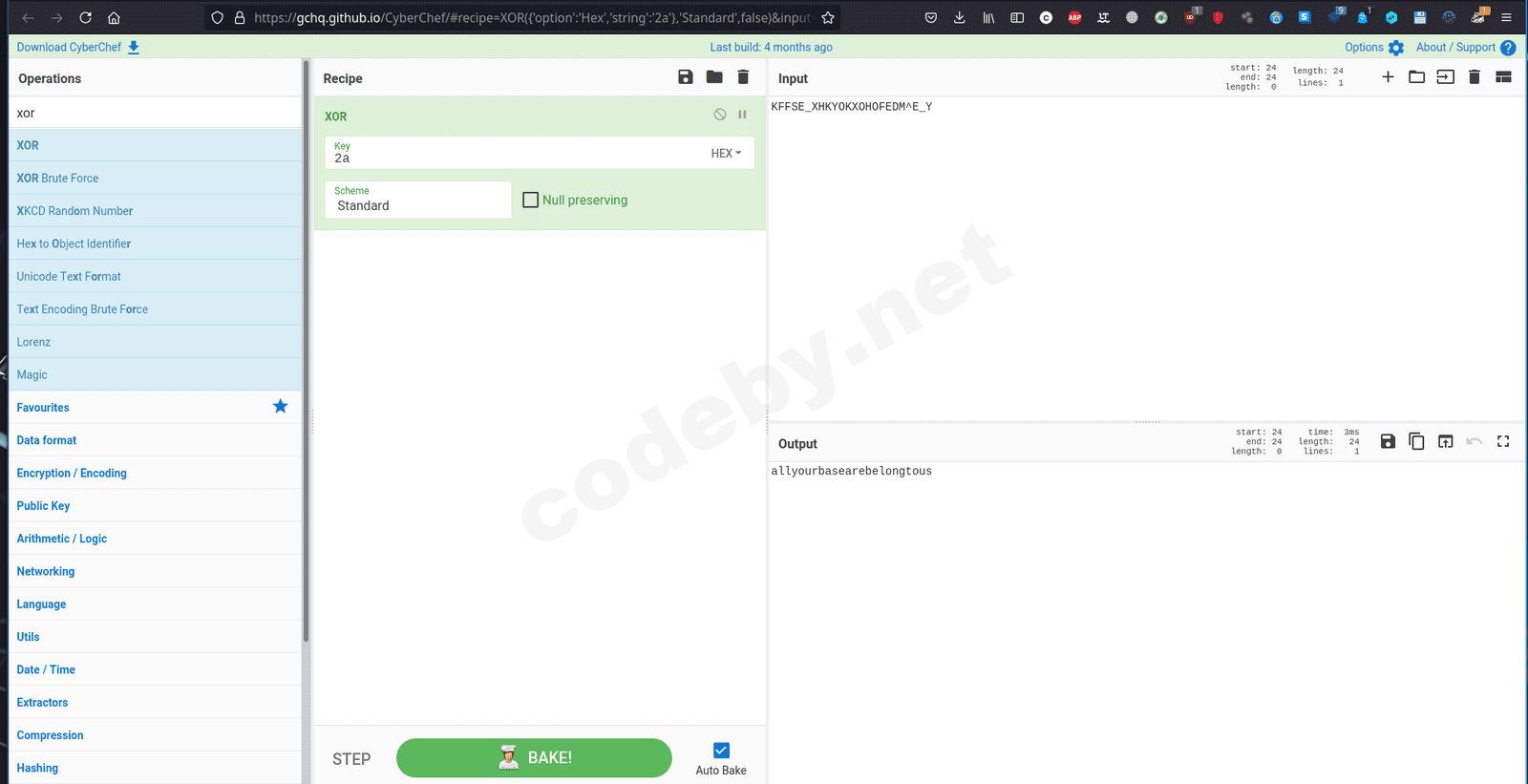Copy raw output to clipboard

(1416, 441)
